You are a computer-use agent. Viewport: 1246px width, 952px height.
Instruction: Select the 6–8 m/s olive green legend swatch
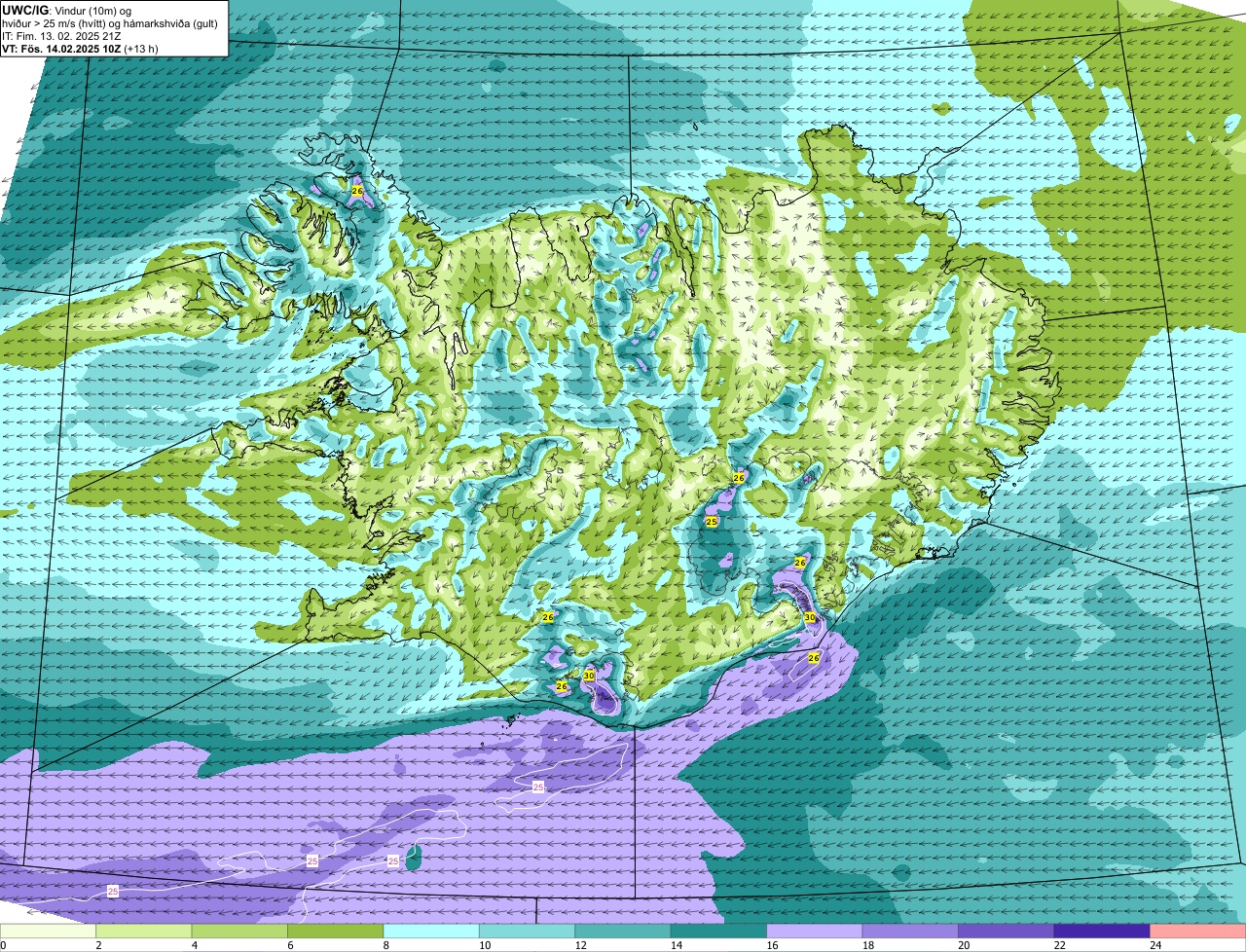coord(336,931)
